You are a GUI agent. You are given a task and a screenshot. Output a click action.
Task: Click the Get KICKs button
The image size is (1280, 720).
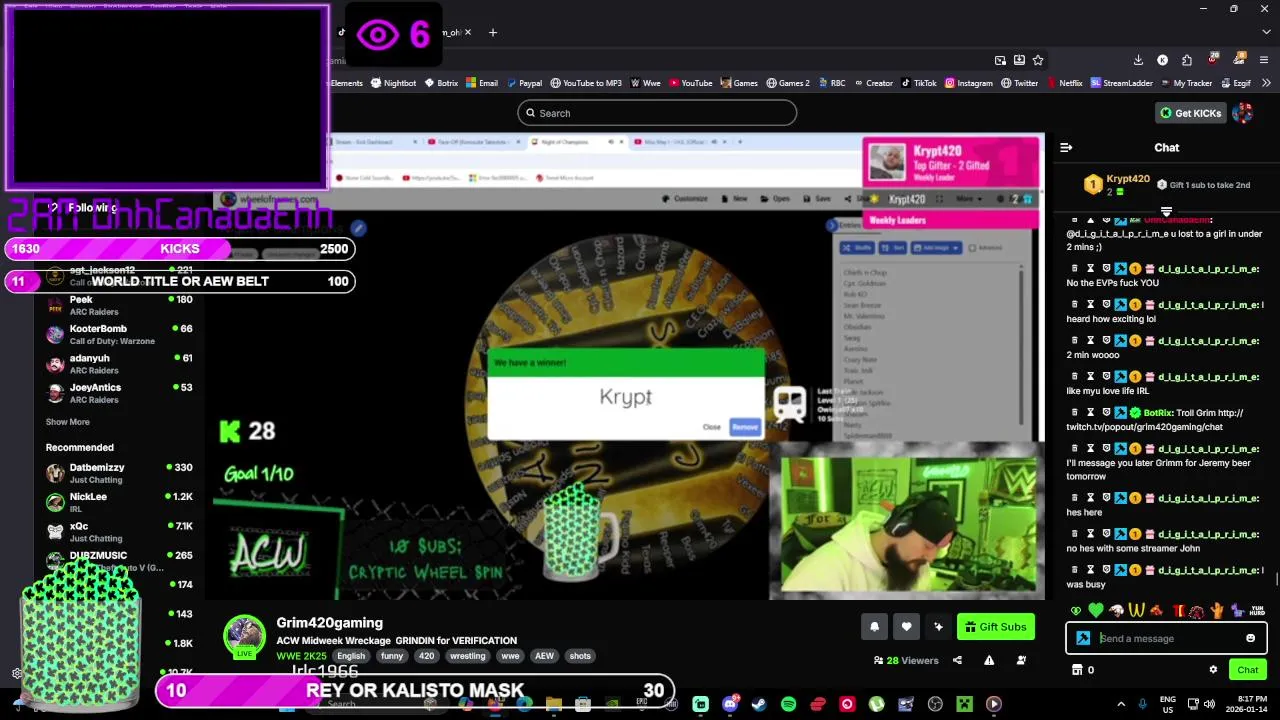1190,113
